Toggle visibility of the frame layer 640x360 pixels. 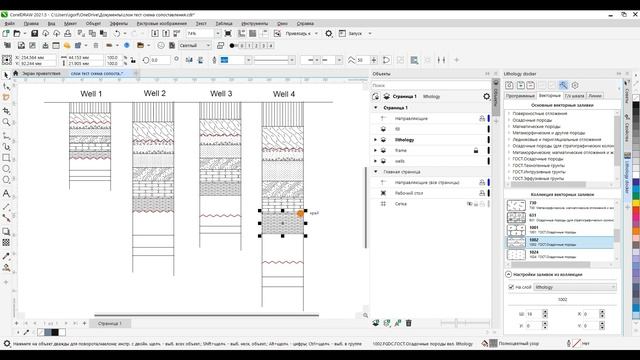[x=383, y=150]
